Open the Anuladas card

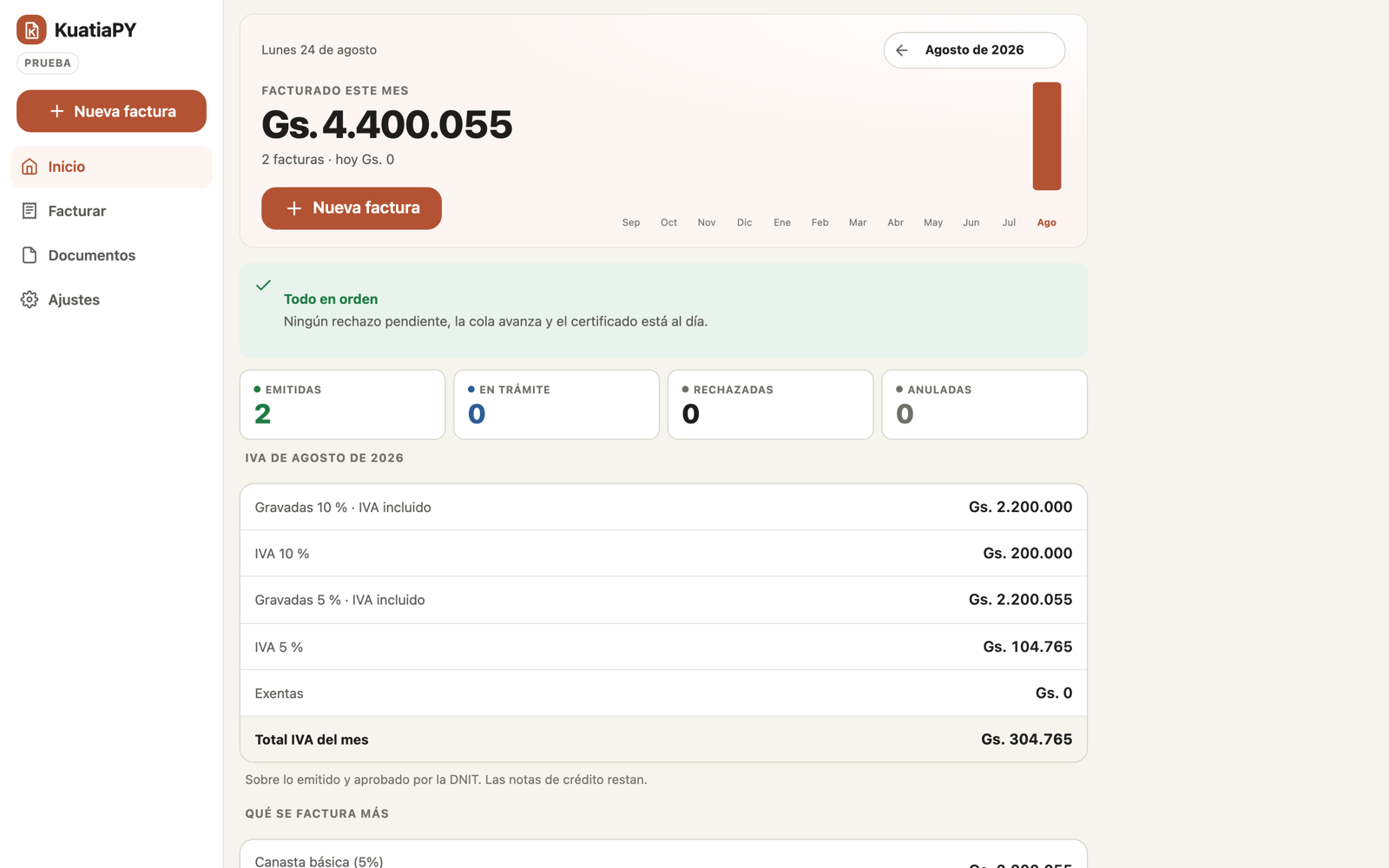click(984, 404)
